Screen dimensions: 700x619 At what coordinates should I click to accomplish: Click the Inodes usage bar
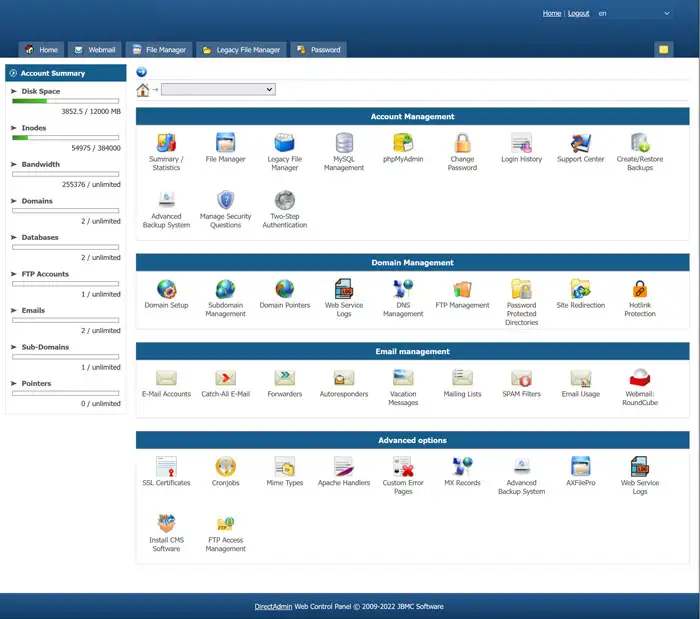pos(66,137)
